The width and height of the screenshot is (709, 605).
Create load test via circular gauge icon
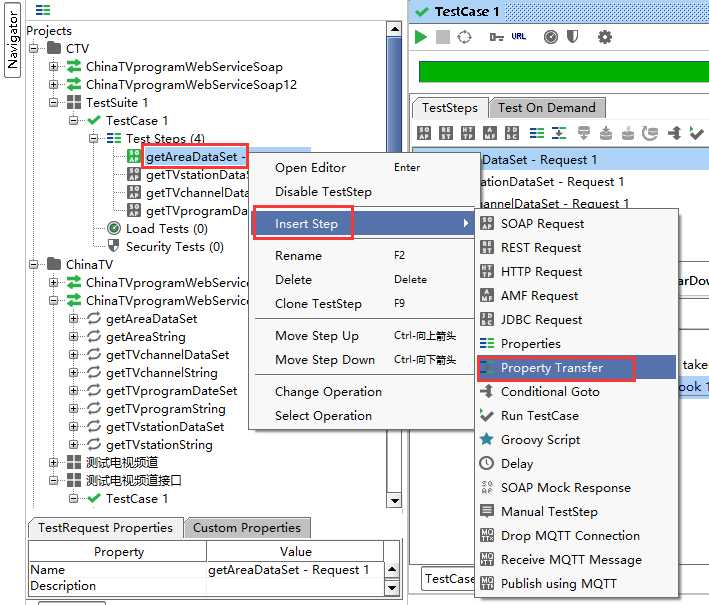click(x=551, y=37)
